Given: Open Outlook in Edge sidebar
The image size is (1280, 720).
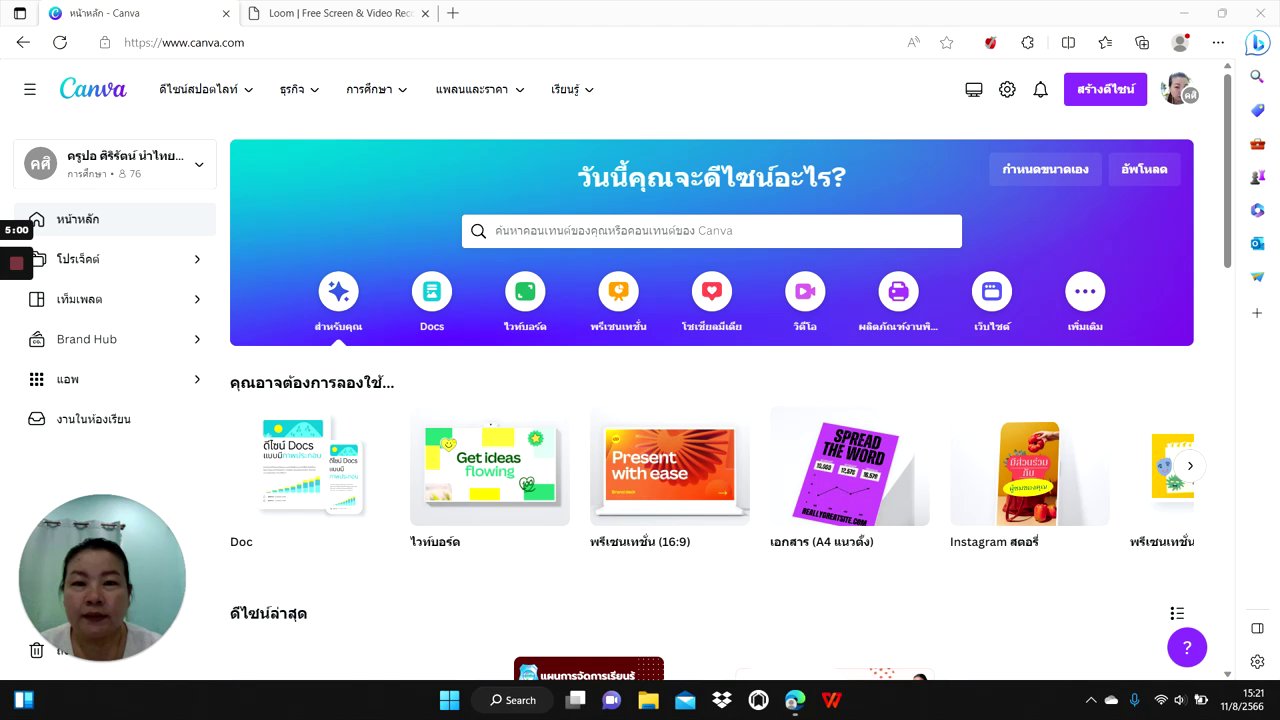Looking at the screenshot, I should 1257,243.
